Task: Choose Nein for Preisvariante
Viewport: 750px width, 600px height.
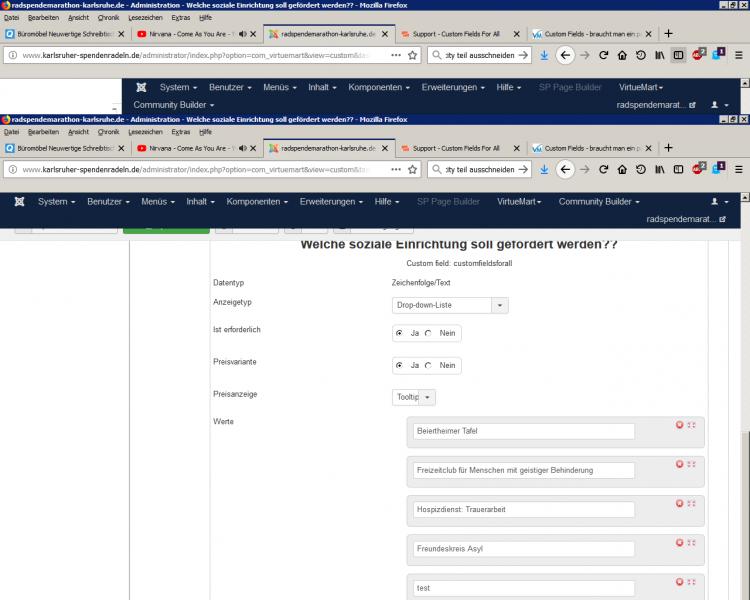Action: [429, 365]
